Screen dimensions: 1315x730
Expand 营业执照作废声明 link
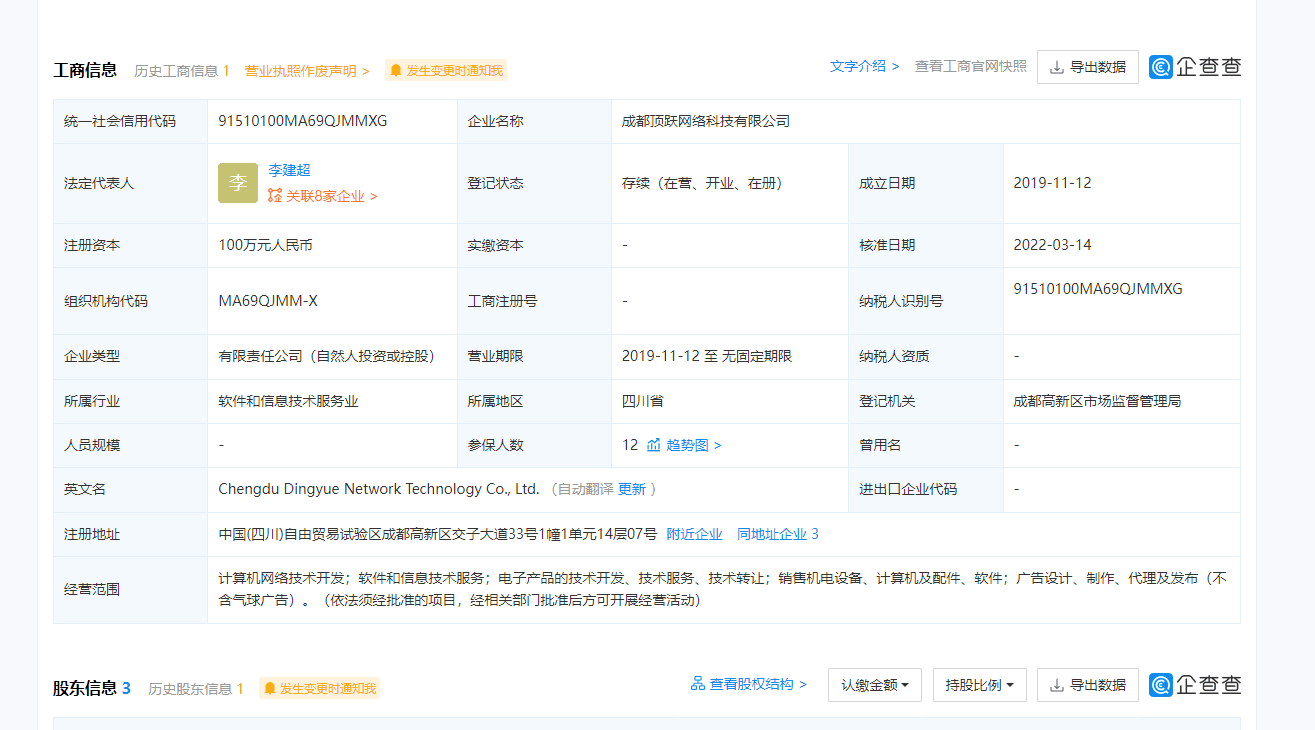coord(307,71)
